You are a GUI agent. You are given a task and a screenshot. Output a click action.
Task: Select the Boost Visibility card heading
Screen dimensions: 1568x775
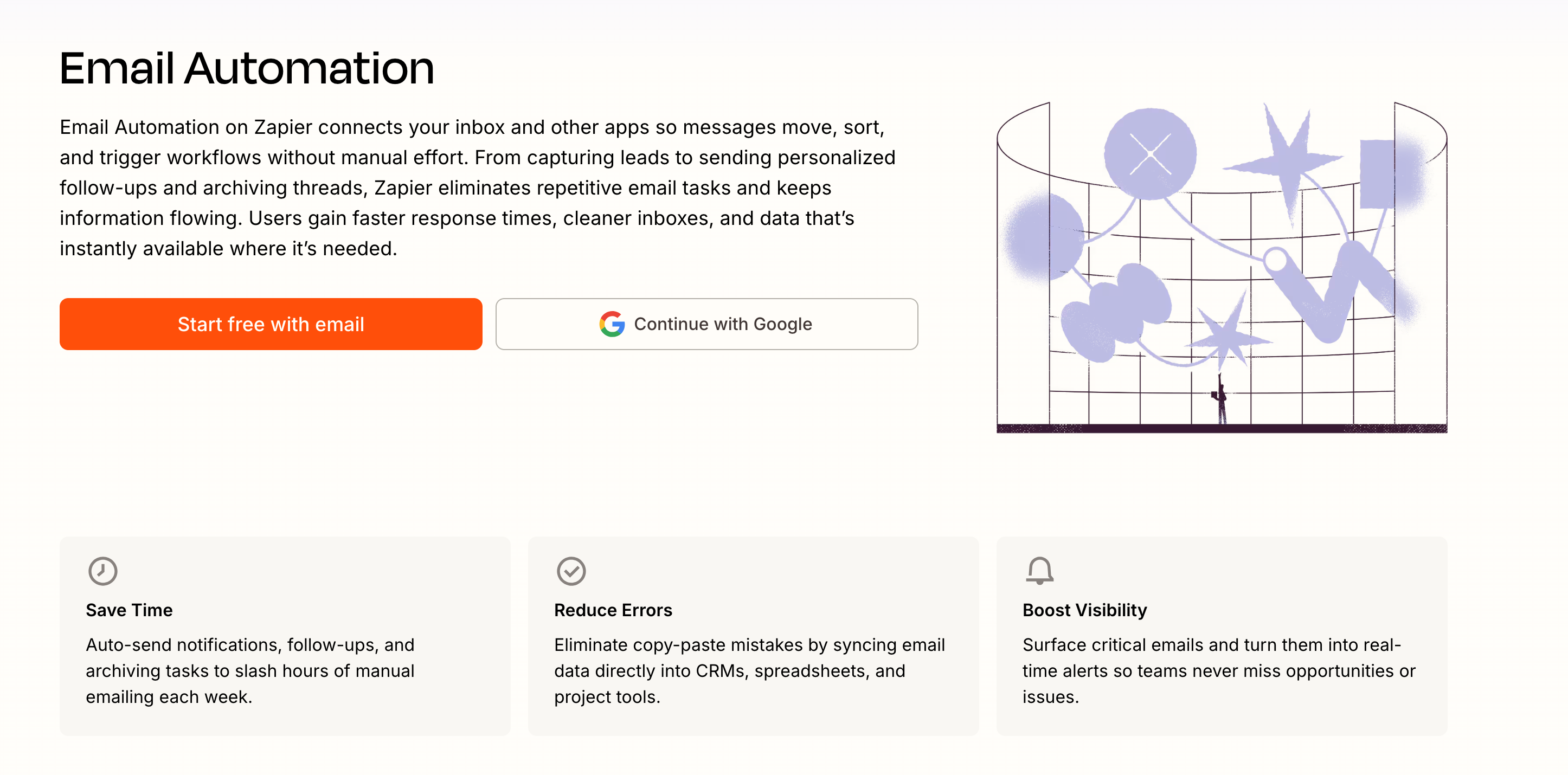1084,610
